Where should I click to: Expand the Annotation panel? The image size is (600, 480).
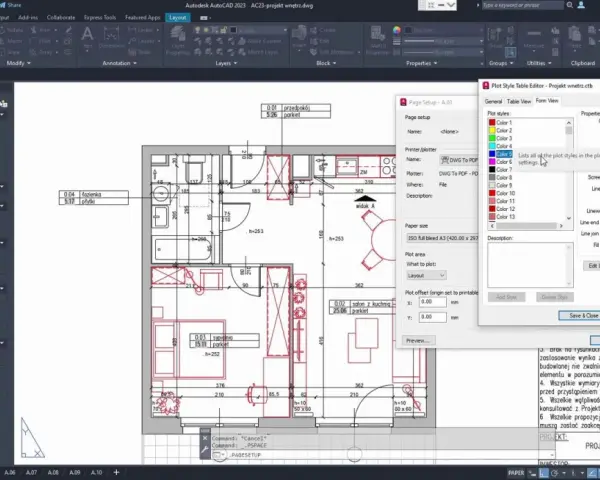pos(119,63)
